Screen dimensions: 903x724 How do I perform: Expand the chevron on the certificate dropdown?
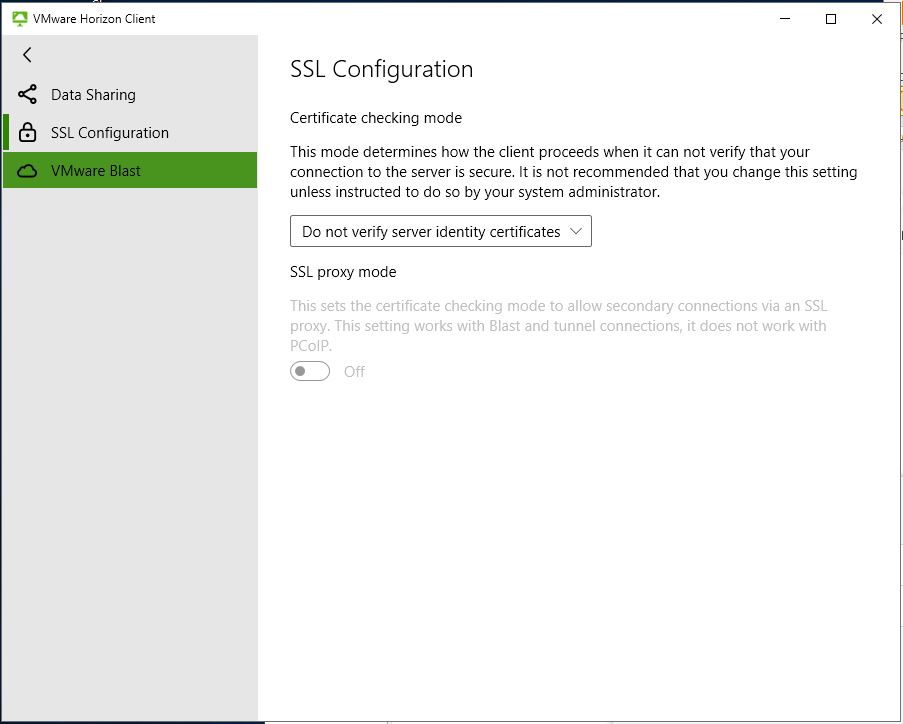click(x=575, y=231)
